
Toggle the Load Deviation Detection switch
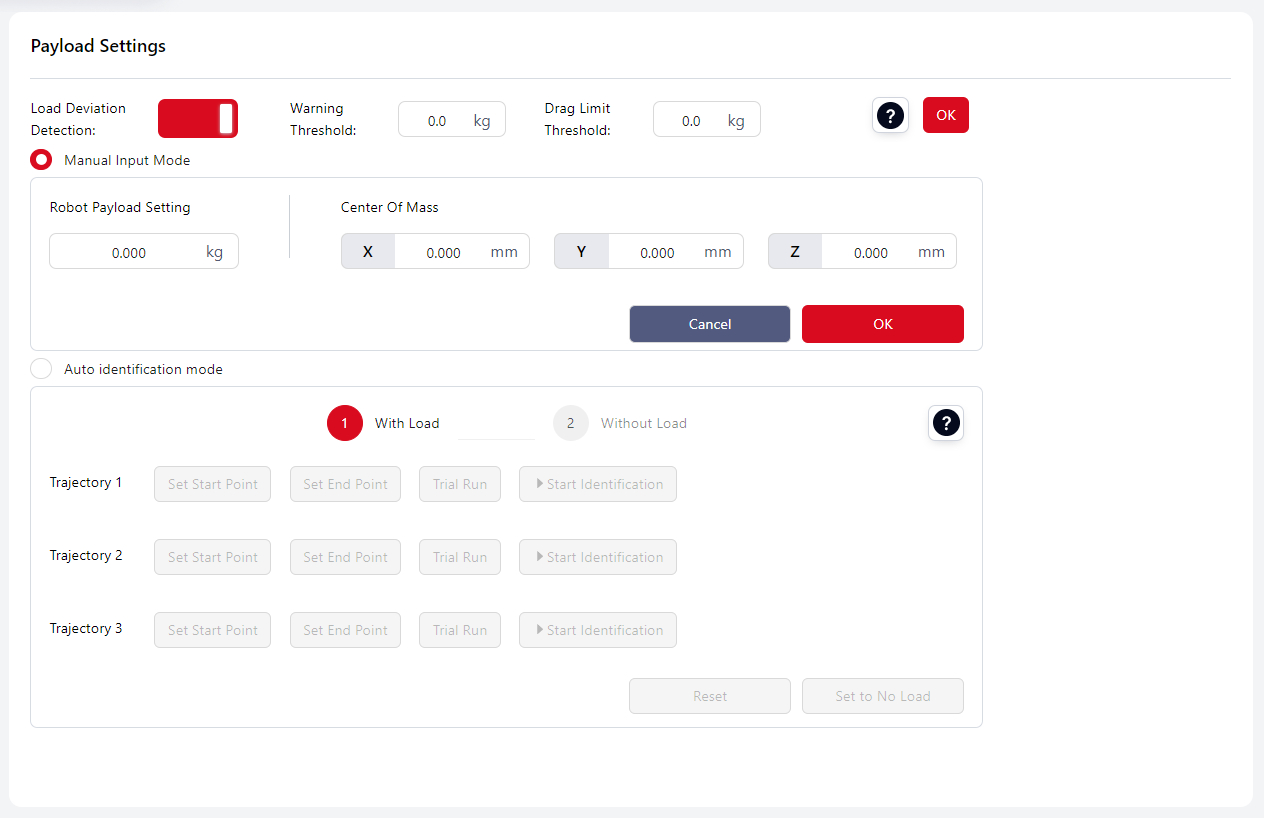tap(198, 118)
